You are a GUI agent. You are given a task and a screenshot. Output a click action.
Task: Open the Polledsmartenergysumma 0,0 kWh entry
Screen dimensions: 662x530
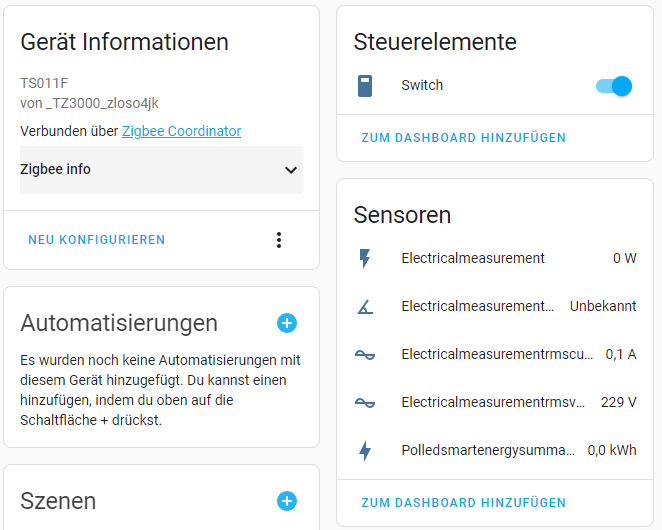tap(495, 451)
